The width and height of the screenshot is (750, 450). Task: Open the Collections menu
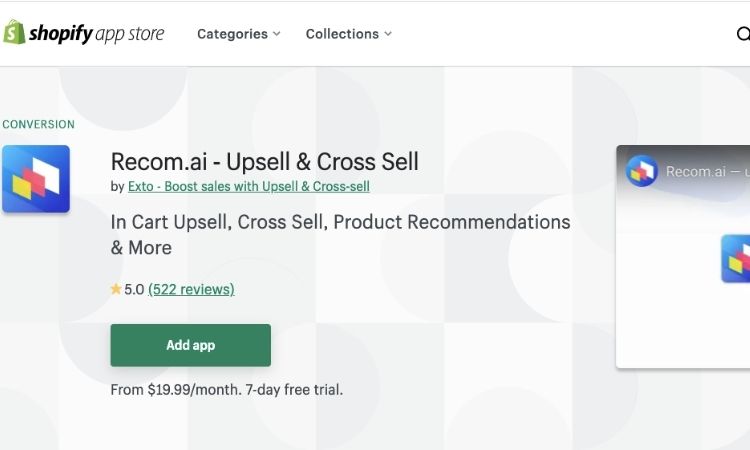click(349, 34)
